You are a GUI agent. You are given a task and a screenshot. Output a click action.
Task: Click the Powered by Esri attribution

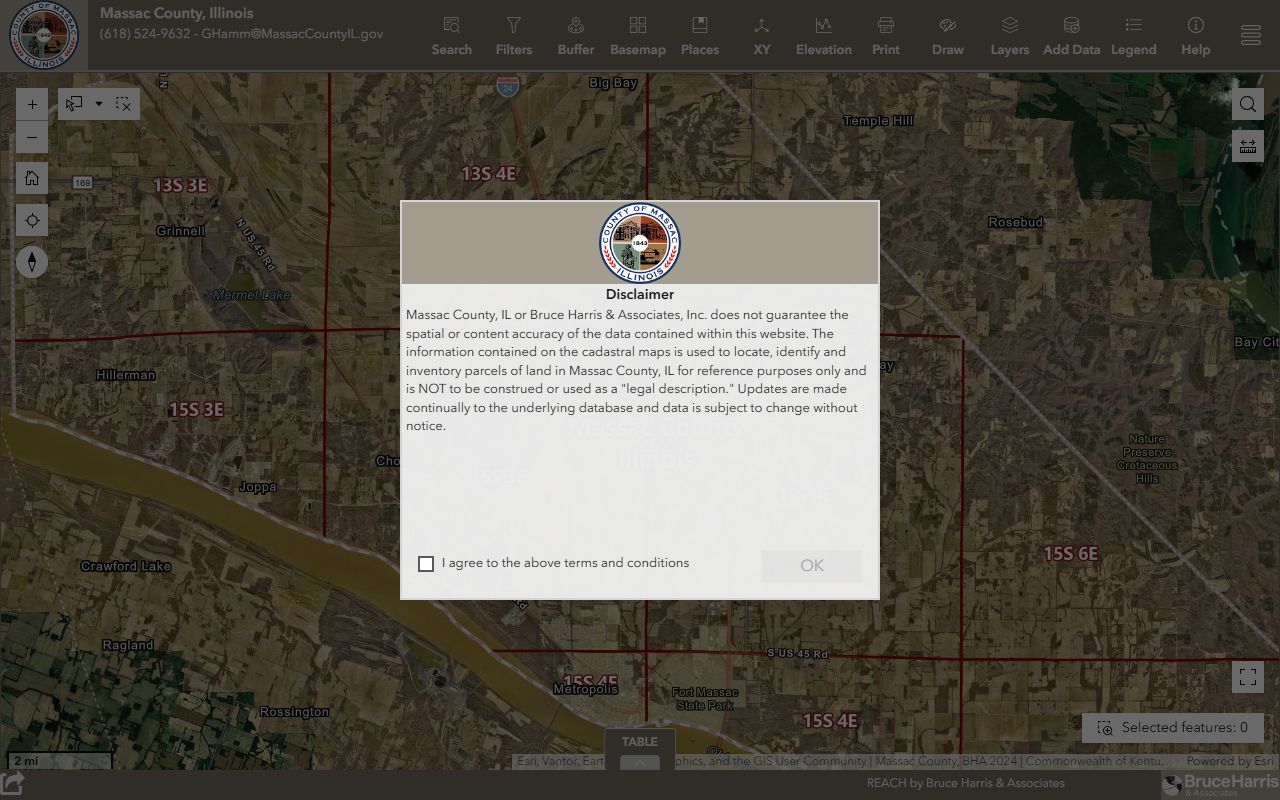coord(1230,762)
